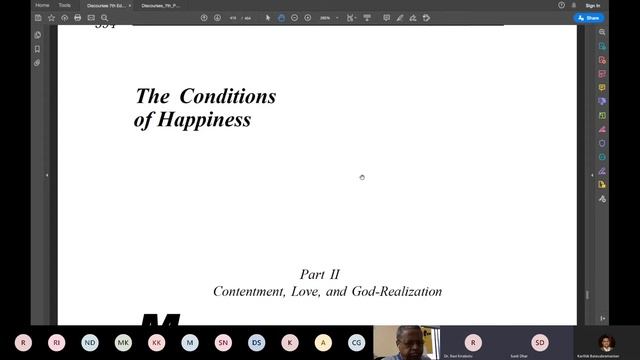The image size is (640, 360).
Task: Open the pink Edit PDF tool
Action: tap(602, 74)
